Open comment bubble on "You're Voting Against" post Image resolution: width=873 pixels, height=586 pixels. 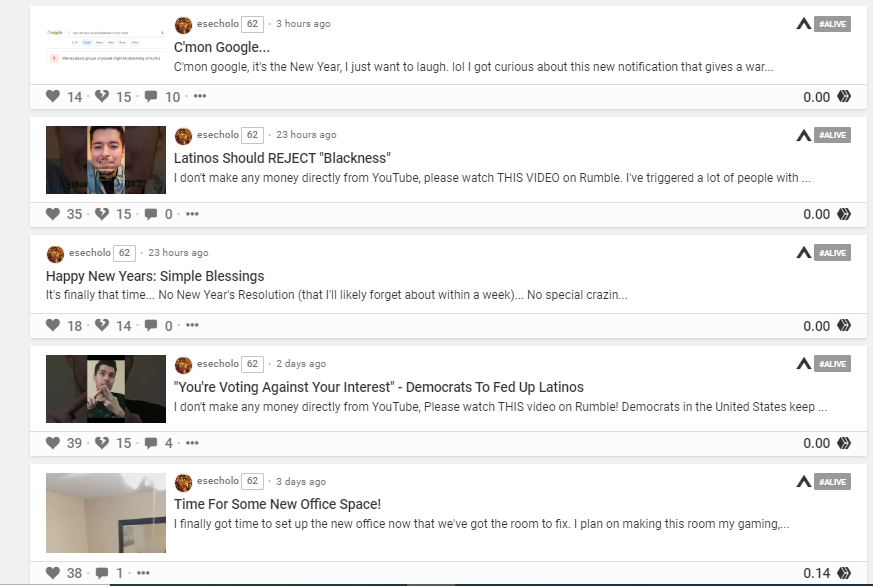tap(151, 443)
